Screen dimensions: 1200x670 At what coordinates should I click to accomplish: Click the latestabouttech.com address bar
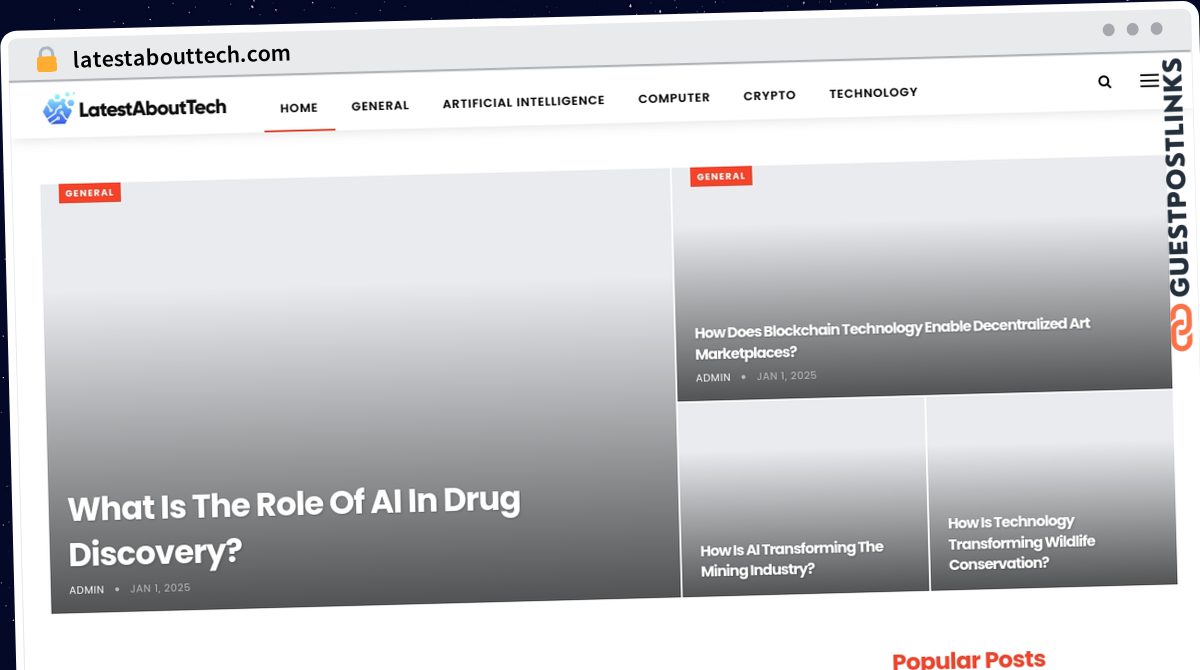pyautogui.click(x=181, y=57)
